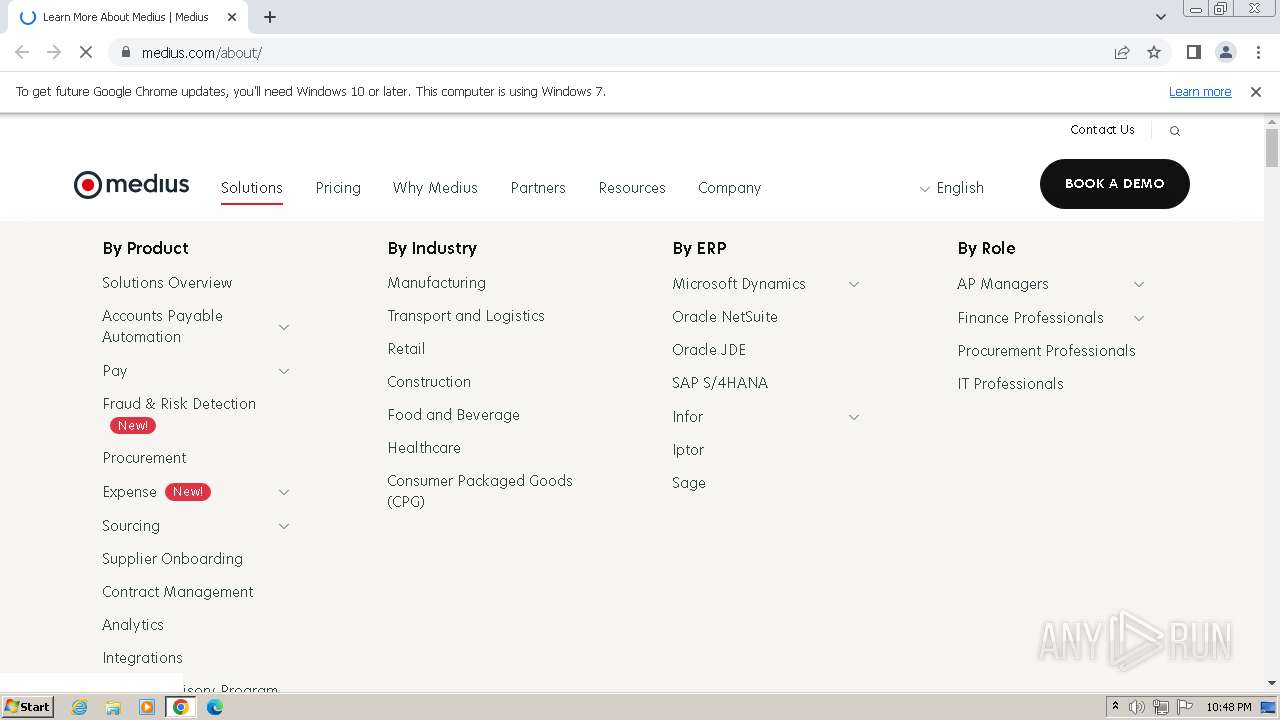This screenshot has width=1280, height=720.
Task: Open the Oracle NetSuite link
Action: tap(724, 317)
